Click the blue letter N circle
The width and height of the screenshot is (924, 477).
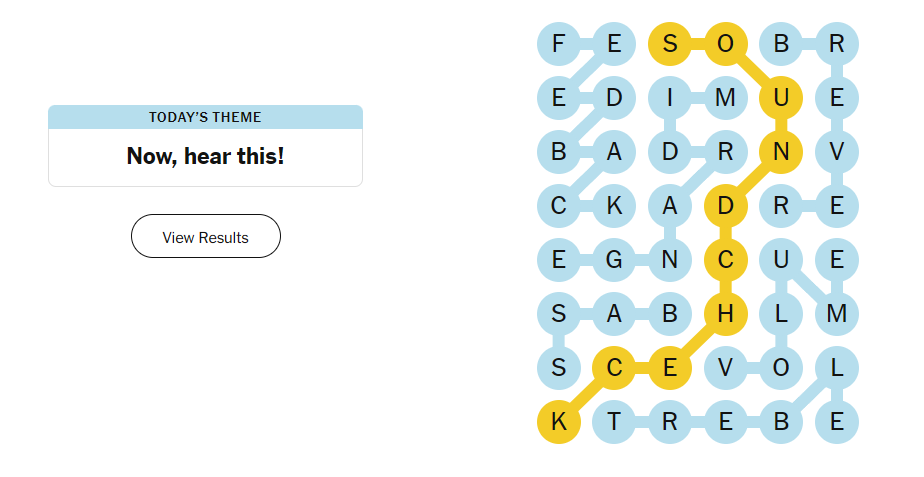tap(670, 260)
